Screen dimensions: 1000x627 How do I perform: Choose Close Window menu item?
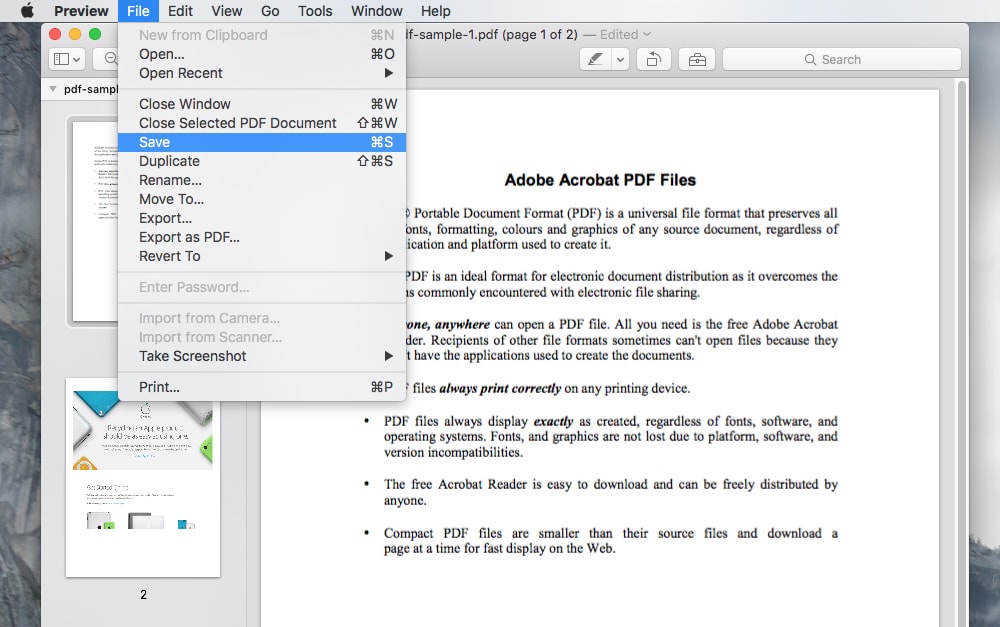click(x=261, y=104)
